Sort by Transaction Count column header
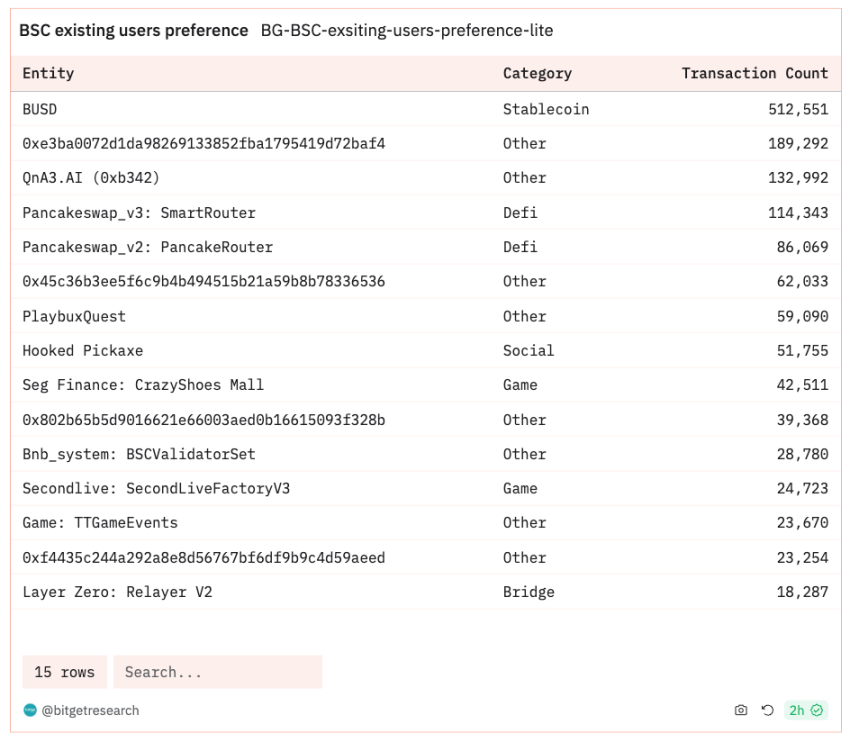 pyautogui.click(x=754, y=73)
